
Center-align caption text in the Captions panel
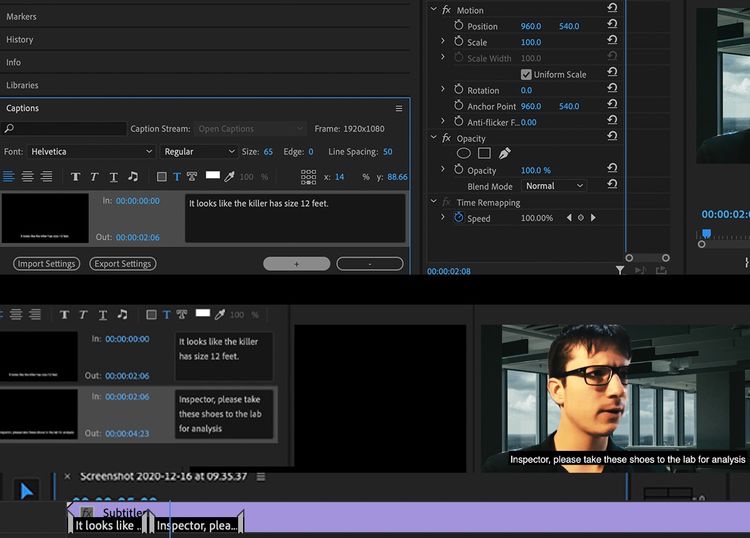[x=27, y=176]
